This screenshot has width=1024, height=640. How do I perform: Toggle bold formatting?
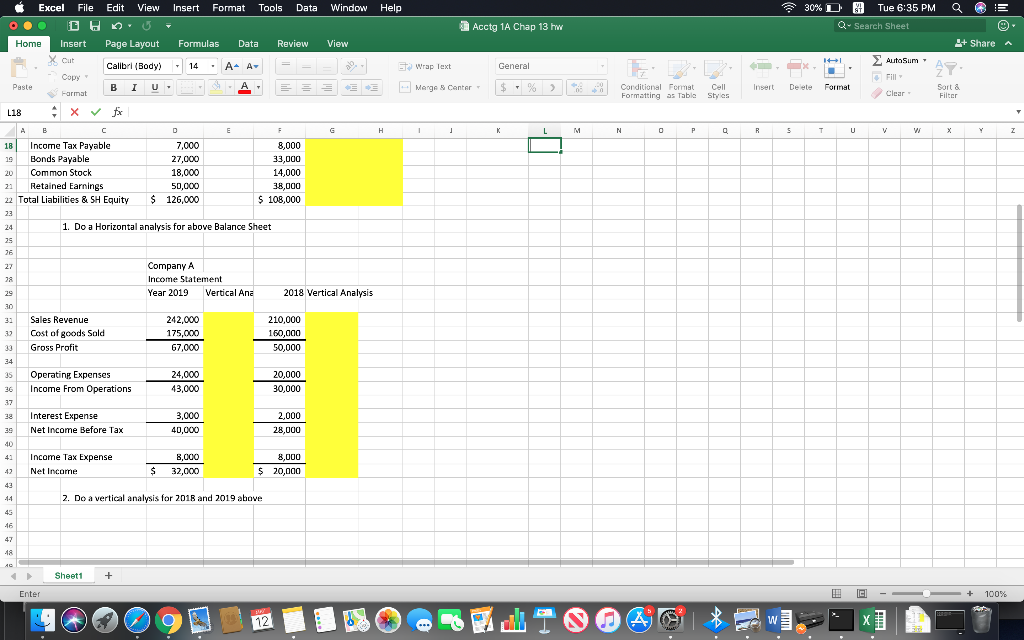(114, 87)
